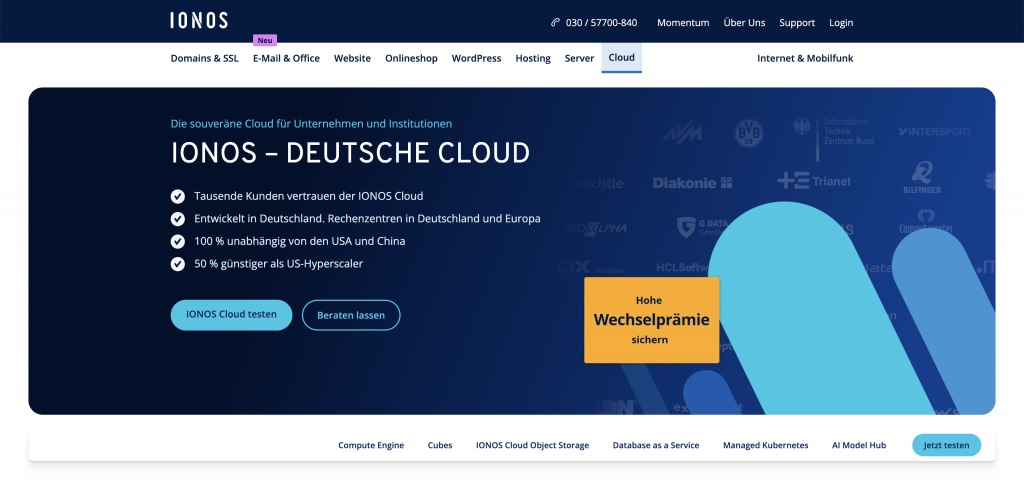This screenshot has height=485, width=1024.
Task: Click the orange Hohe Wechselprämie sichern badge
Action: pos(651,320)
